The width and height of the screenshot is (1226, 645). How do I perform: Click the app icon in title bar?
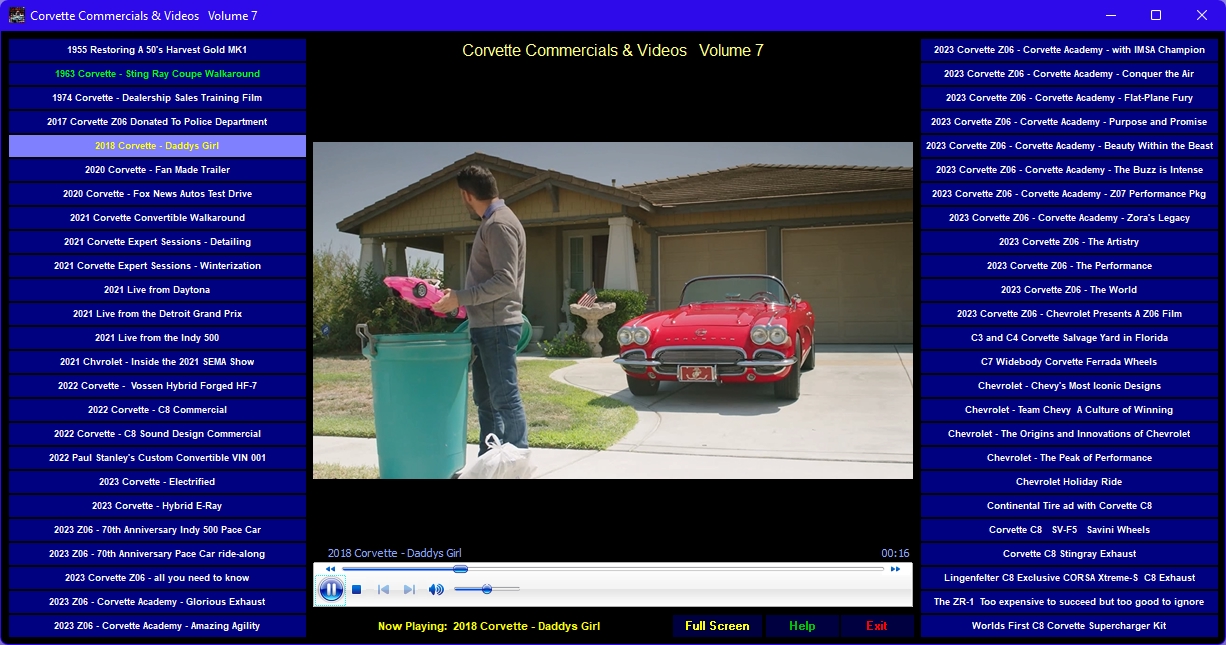click(x=17, y=15)
